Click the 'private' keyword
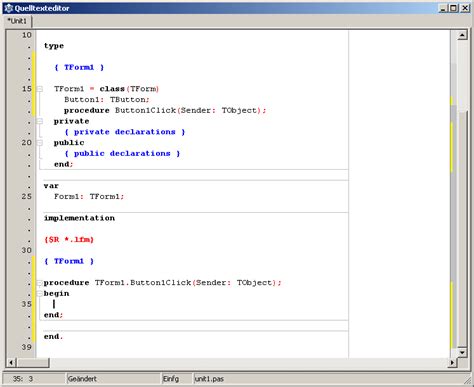This screenshot has width=474, height=387. pyautogui.click(x=71, y=121)
